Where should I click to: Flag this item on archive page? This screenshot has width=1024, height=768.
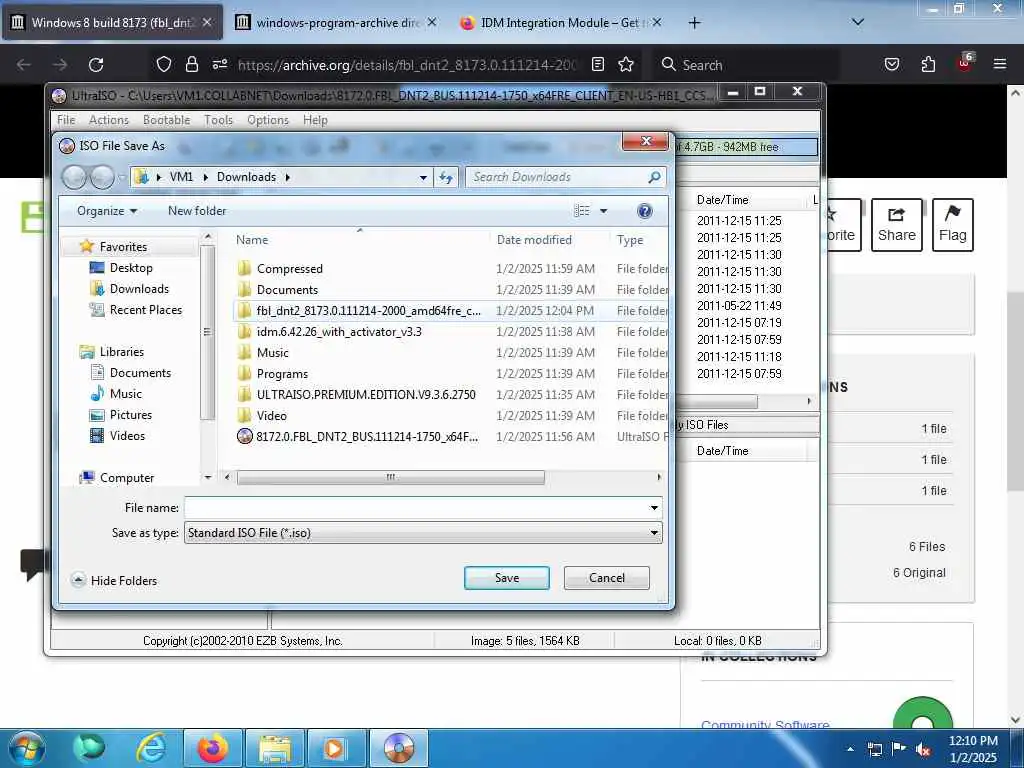coord(952,225)
